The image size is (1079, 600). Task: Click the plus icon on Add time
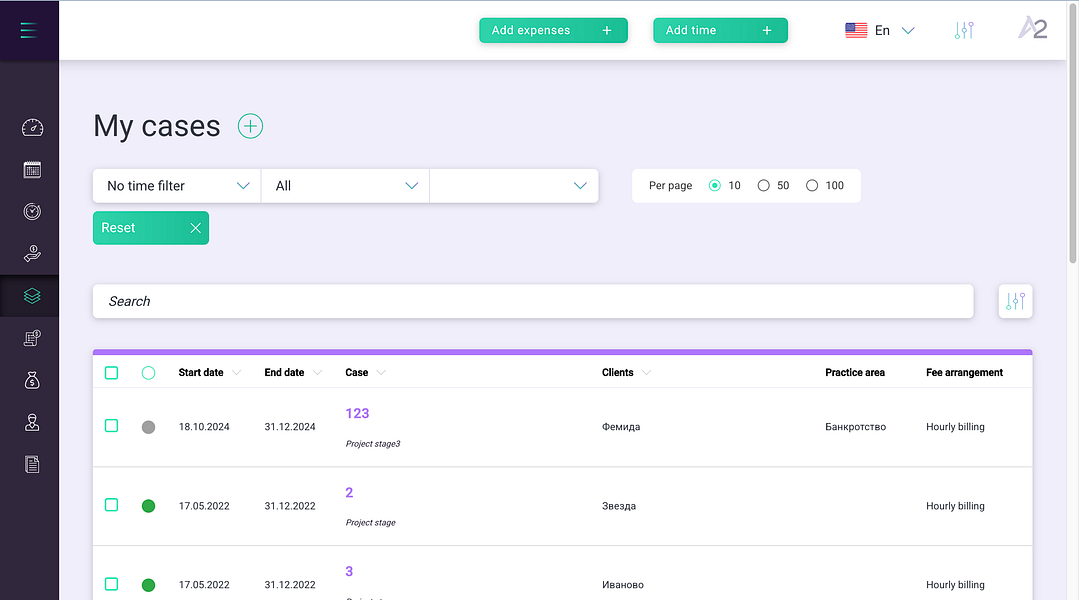coord(767,30)
